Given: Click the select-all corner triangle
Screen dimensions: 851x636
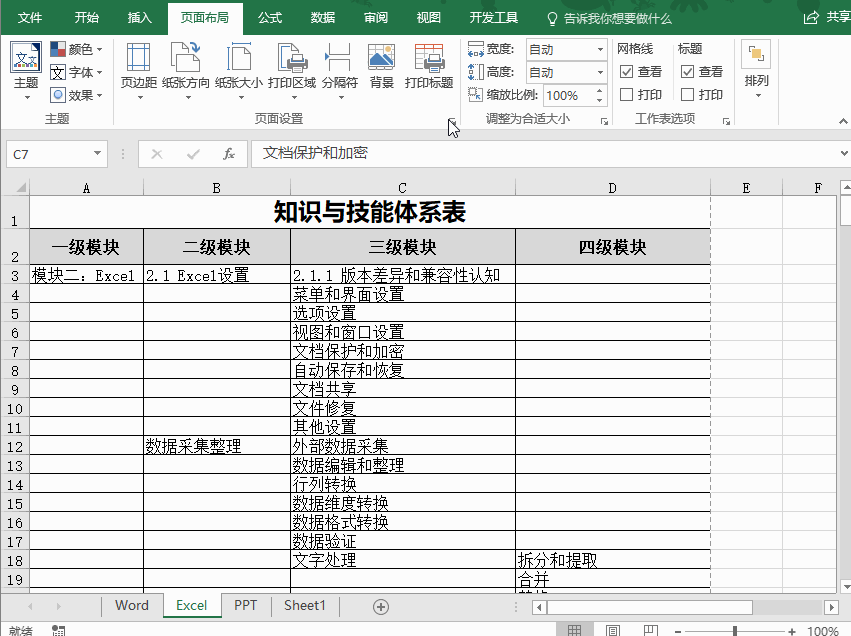Looking at the screenshot, I should [21, 188].
